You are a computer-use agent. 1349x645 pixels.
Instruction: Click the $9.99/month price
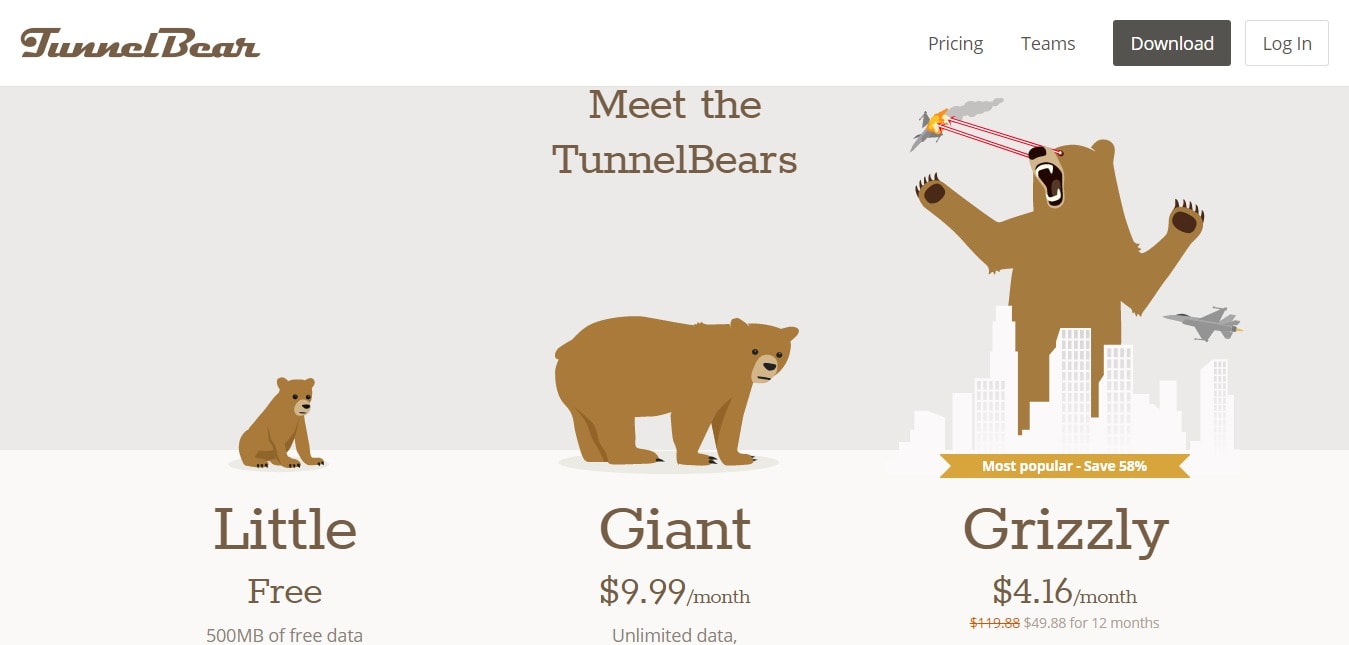point(675,592)
